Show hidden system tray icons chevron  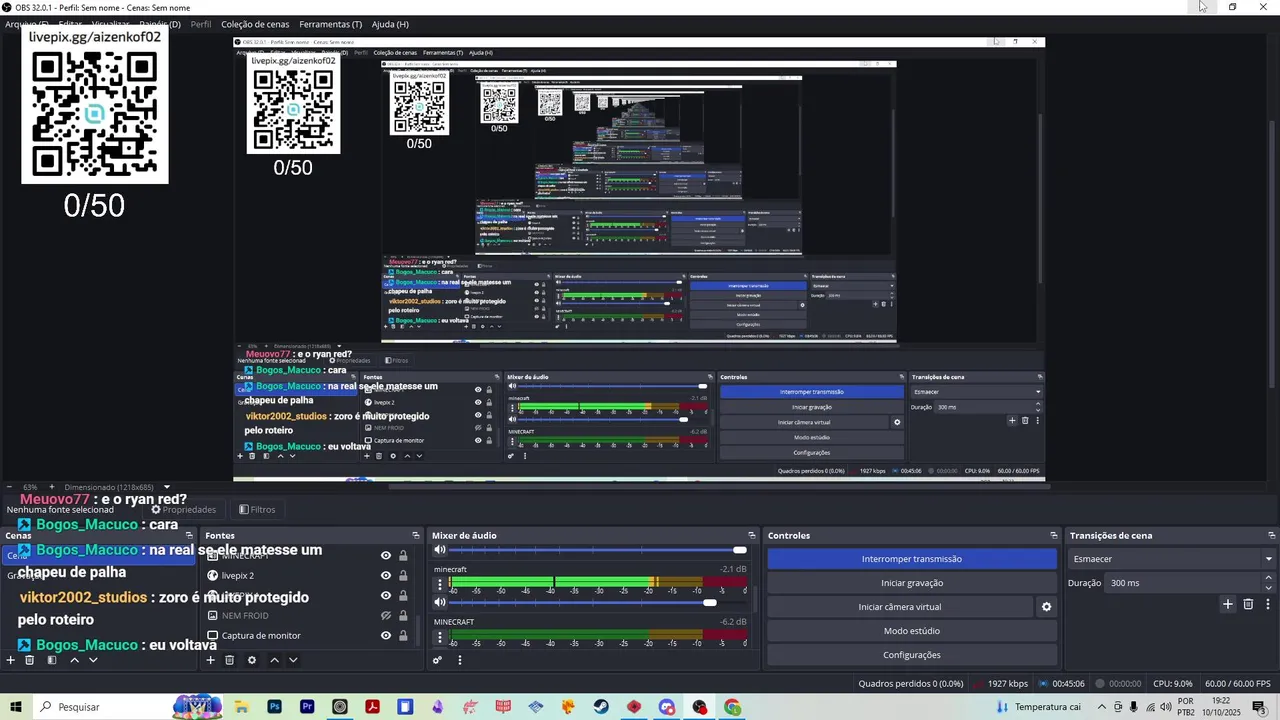[1100, 707]
